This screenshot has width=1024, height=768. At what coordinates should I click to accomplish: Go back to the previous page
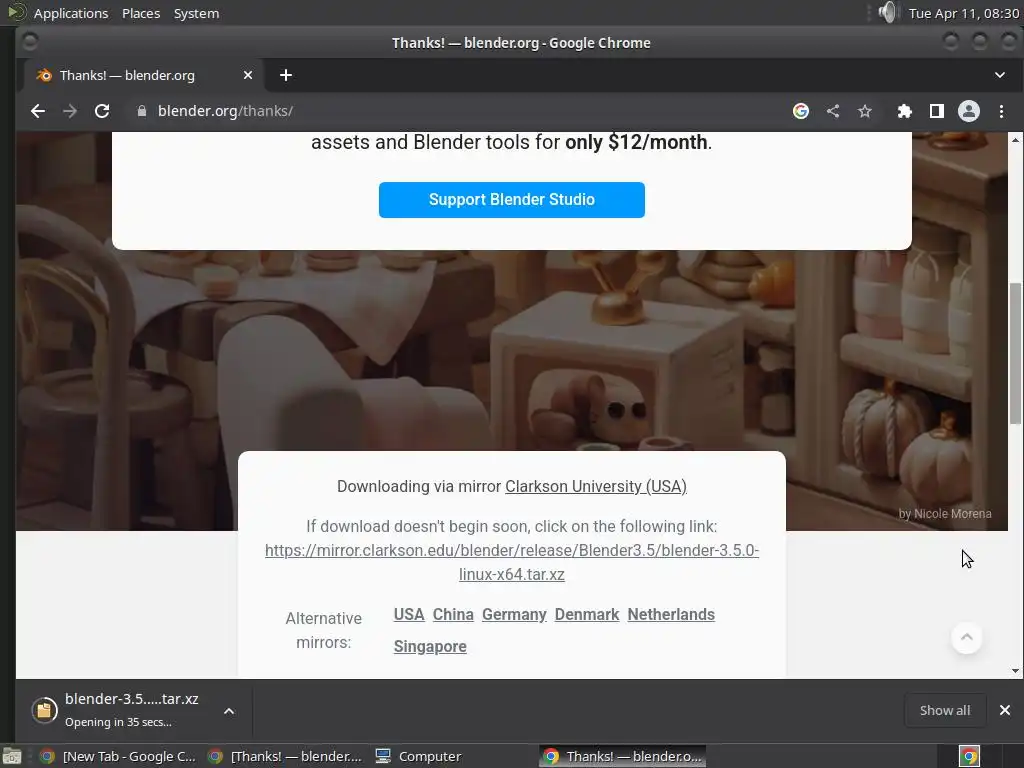[x=38, y=111]
